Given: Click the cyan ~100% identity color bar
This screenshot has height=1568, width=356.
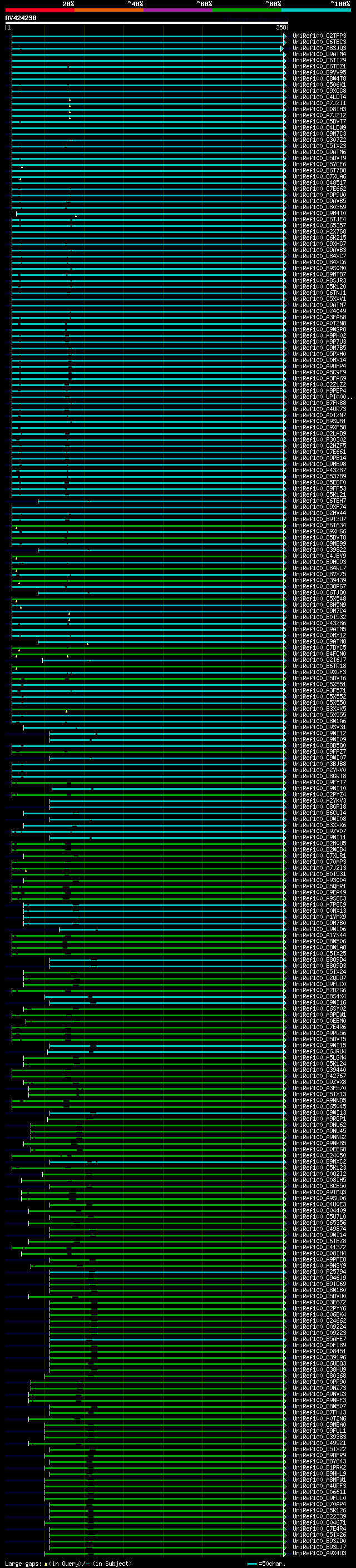Looking at the screenshot, I should point(316,10).
